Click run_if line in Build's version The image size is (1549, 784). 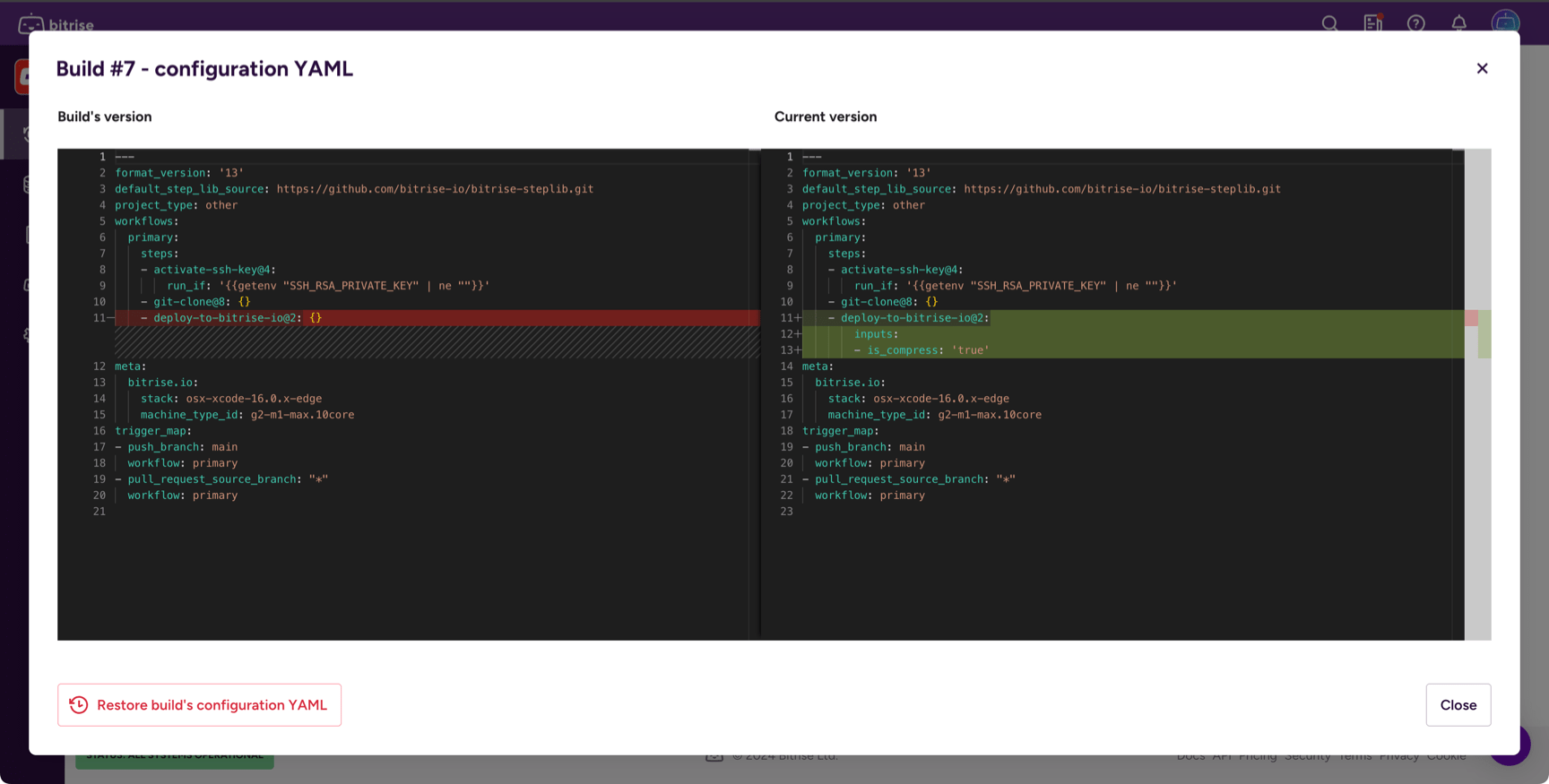coord(328,286)
